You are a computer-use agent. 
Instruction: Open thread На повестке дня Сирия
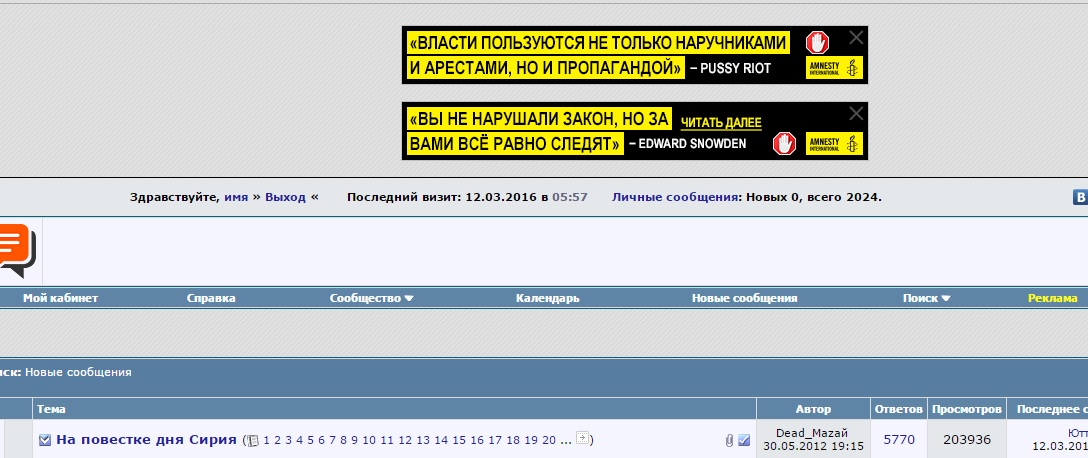pos(146,440)
